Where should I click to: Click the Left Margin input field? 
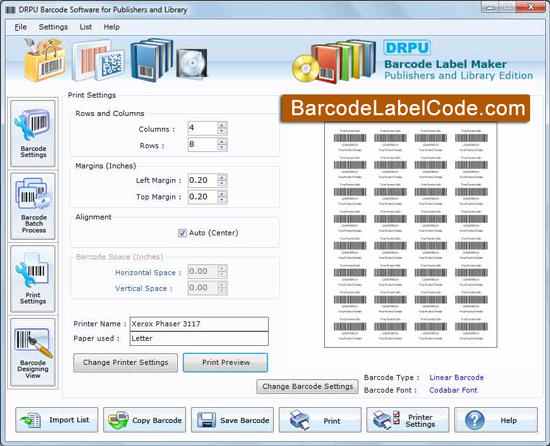click(x=203, y=180)
